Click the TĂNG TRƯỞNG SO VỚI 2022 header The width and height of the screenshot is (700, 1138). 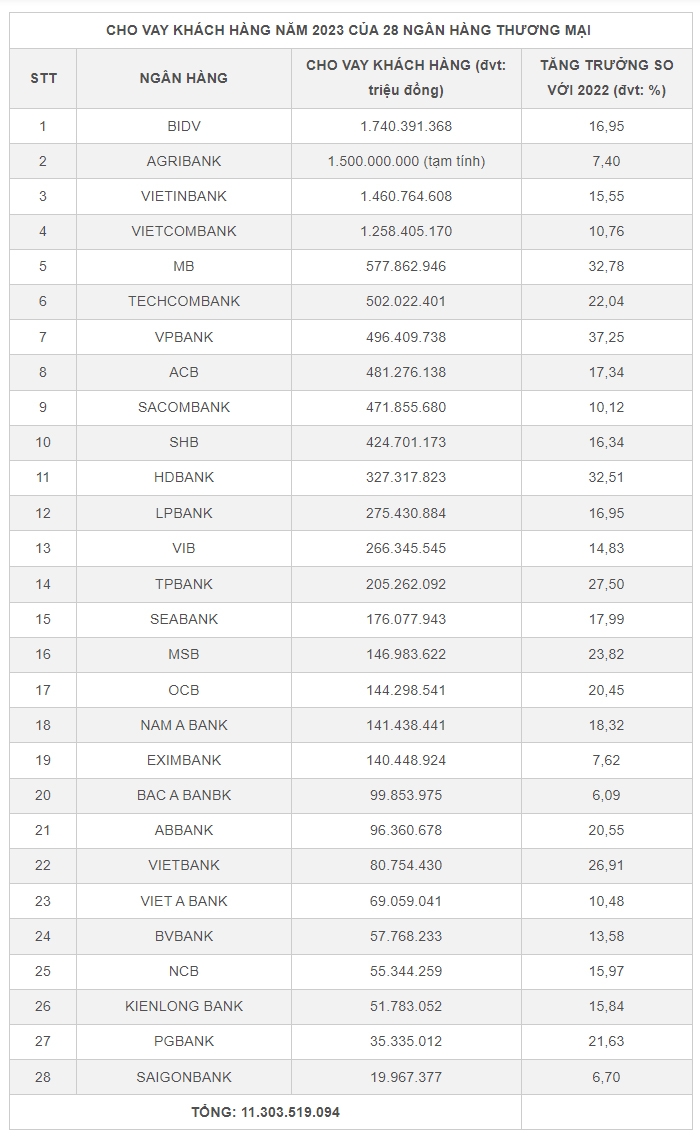point(606,78)
